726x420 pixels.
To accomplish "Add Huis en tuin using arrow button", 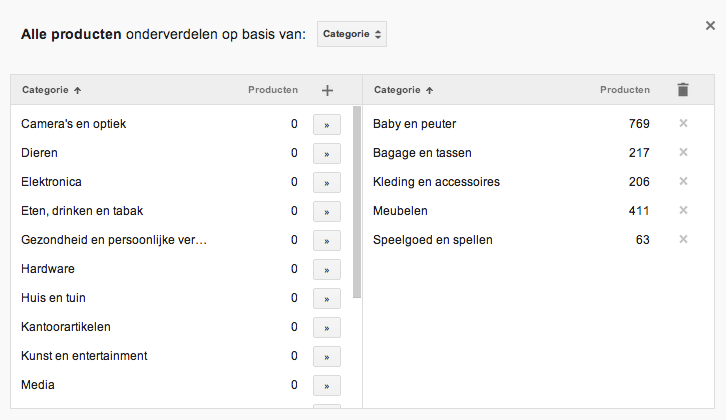I will click(x=326, y=299).
